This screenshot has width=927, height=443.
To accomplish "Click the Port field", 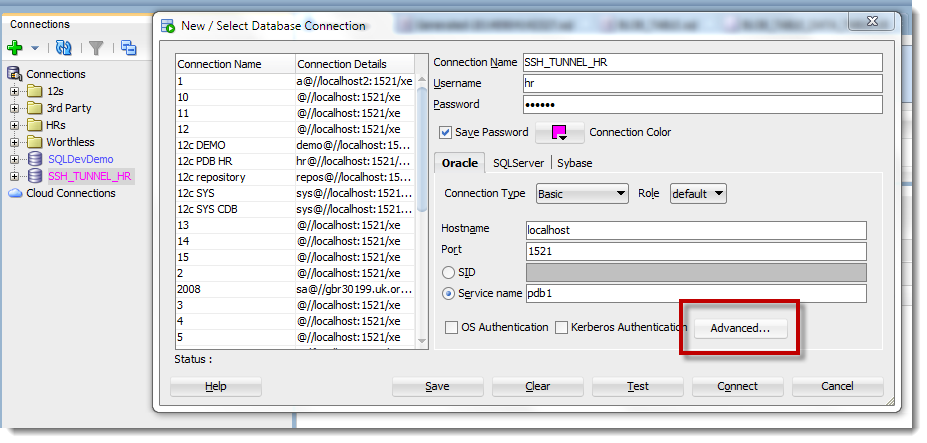I will [696, 251].
